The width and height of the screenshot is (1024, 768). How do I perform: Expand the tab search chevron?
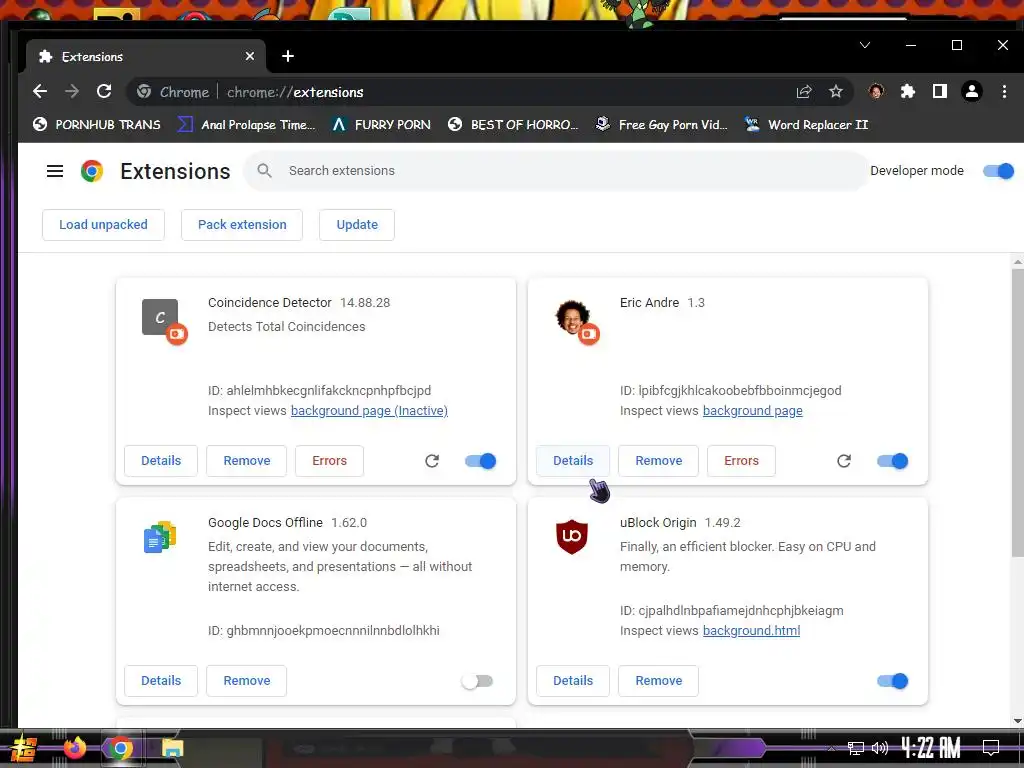click(865, 45)
